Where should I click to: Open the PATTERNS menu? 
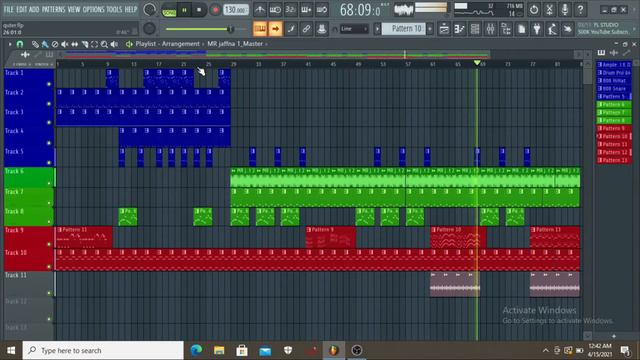click(53, 9)
